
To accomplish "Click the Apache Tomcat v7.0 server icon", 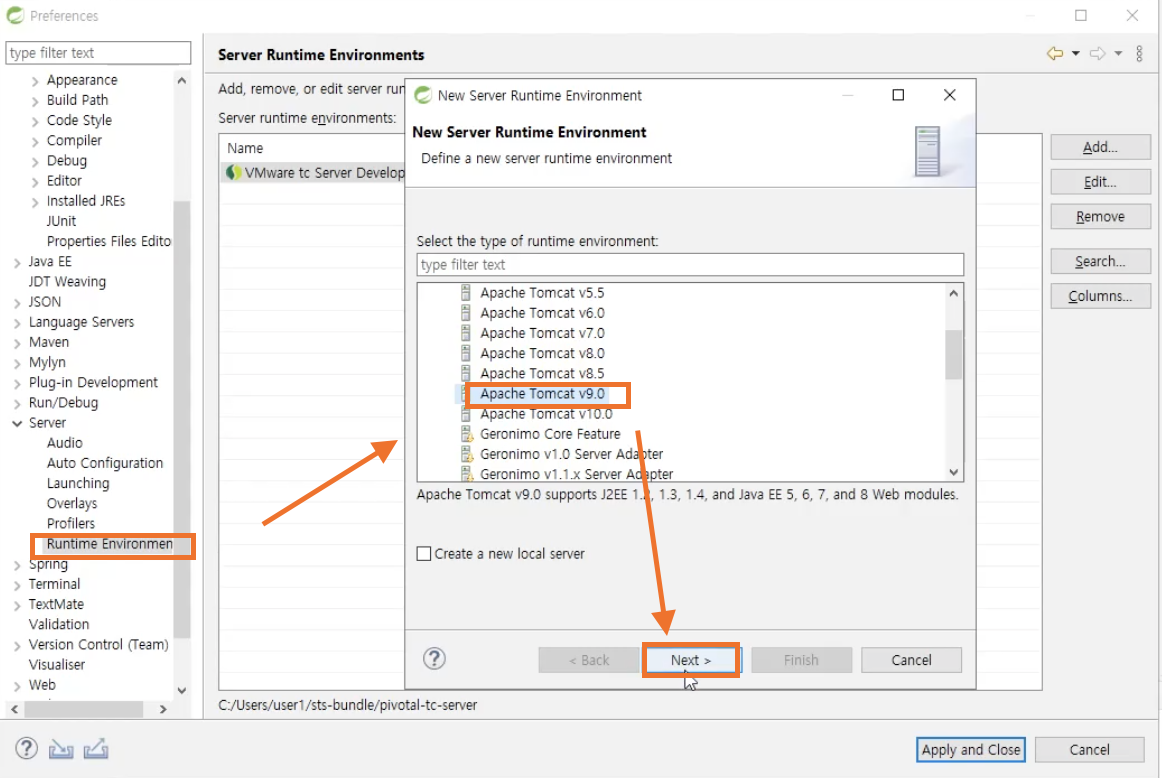I will [x=465, y=333].
